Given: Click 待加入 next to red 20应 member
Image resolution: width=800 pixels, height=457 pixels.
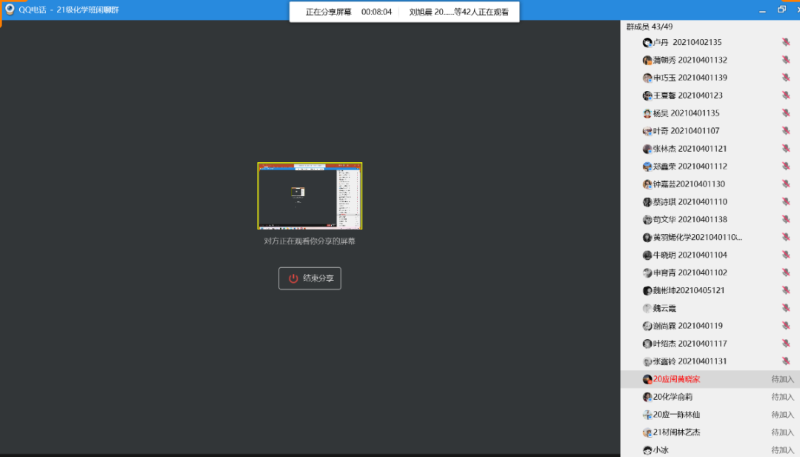Looking at the screenshot, I should pos(782,379).
